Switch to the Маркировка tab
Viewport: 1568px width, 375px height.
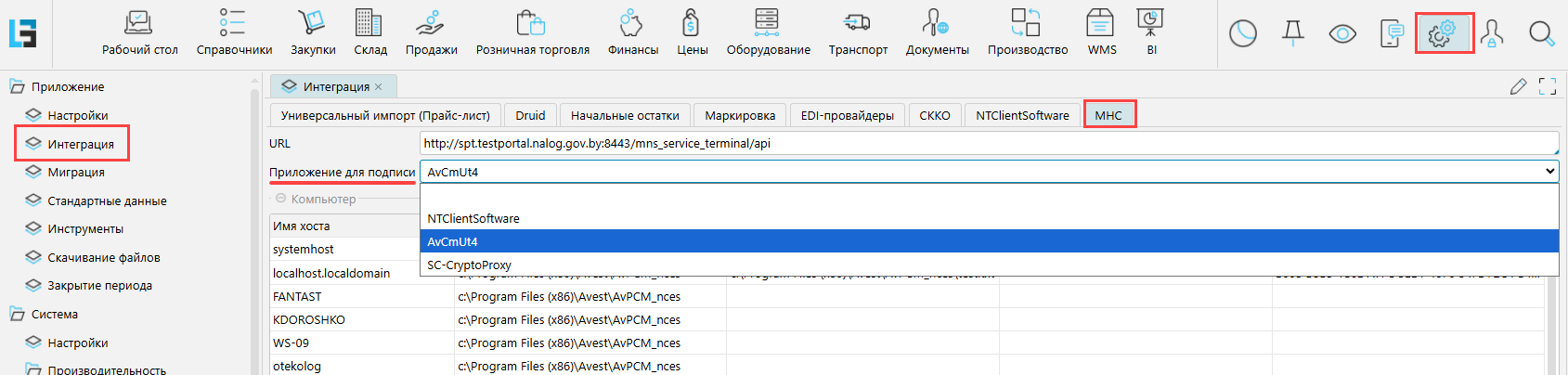[739, 115]
